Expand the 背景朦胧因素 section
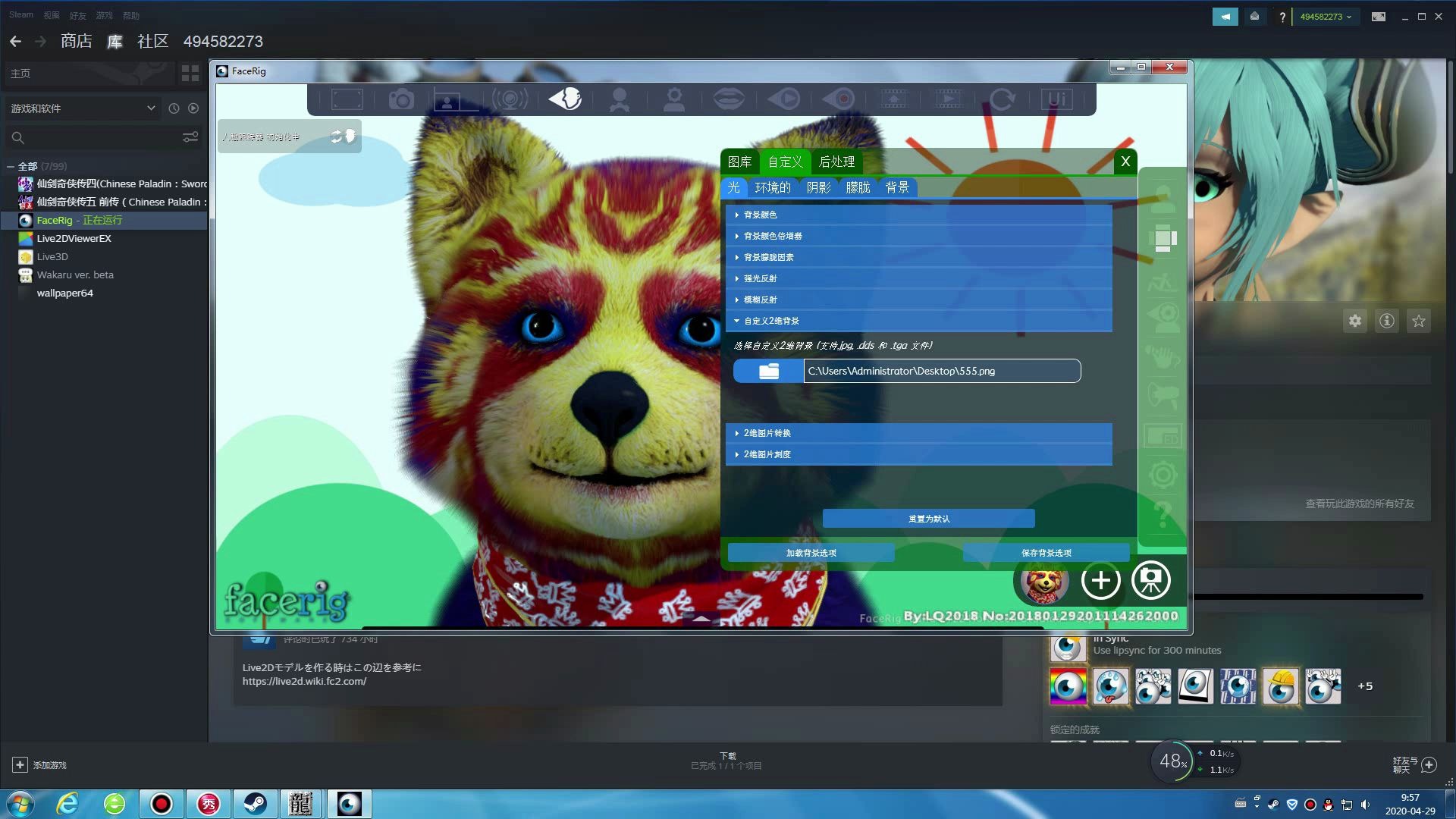This screenshot has width=1456, height=819. tap(919, 257)
